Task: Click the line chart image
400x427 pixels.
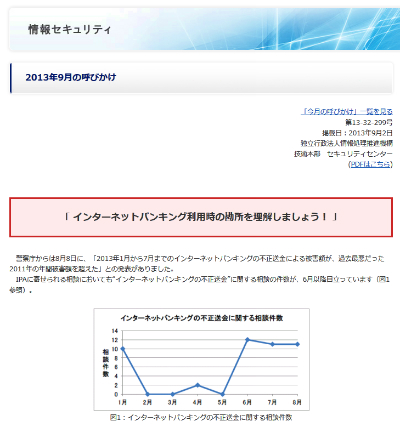Action: tap(202, 359)
